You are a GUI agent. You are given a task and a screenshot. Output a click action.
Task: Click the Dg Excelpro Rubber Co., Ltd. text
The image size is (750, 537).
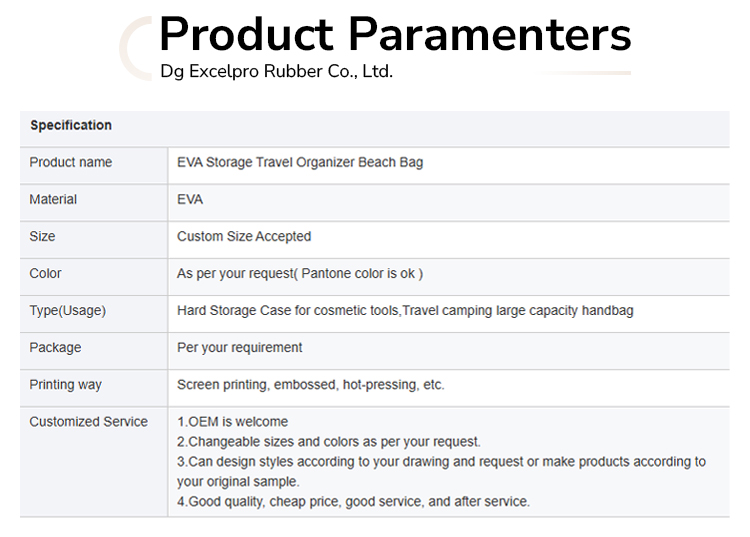tap(276, 72)
